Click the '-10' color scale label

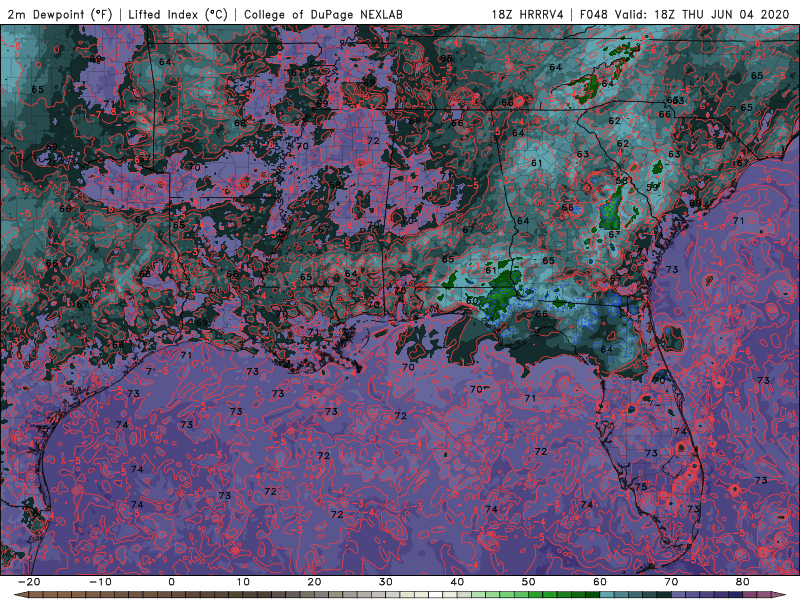tap(100, 582)
